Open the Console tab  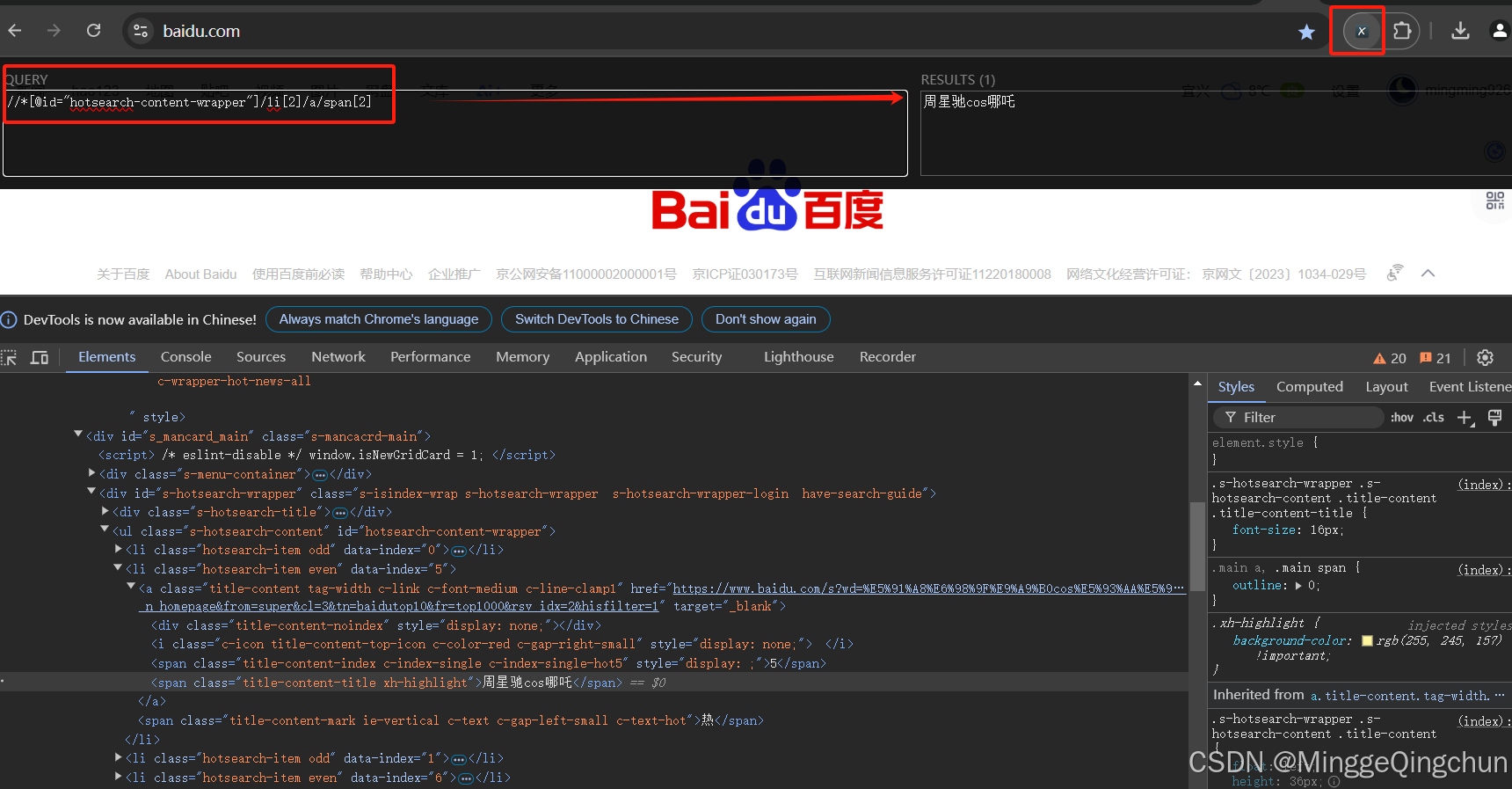tap(185, 357)
